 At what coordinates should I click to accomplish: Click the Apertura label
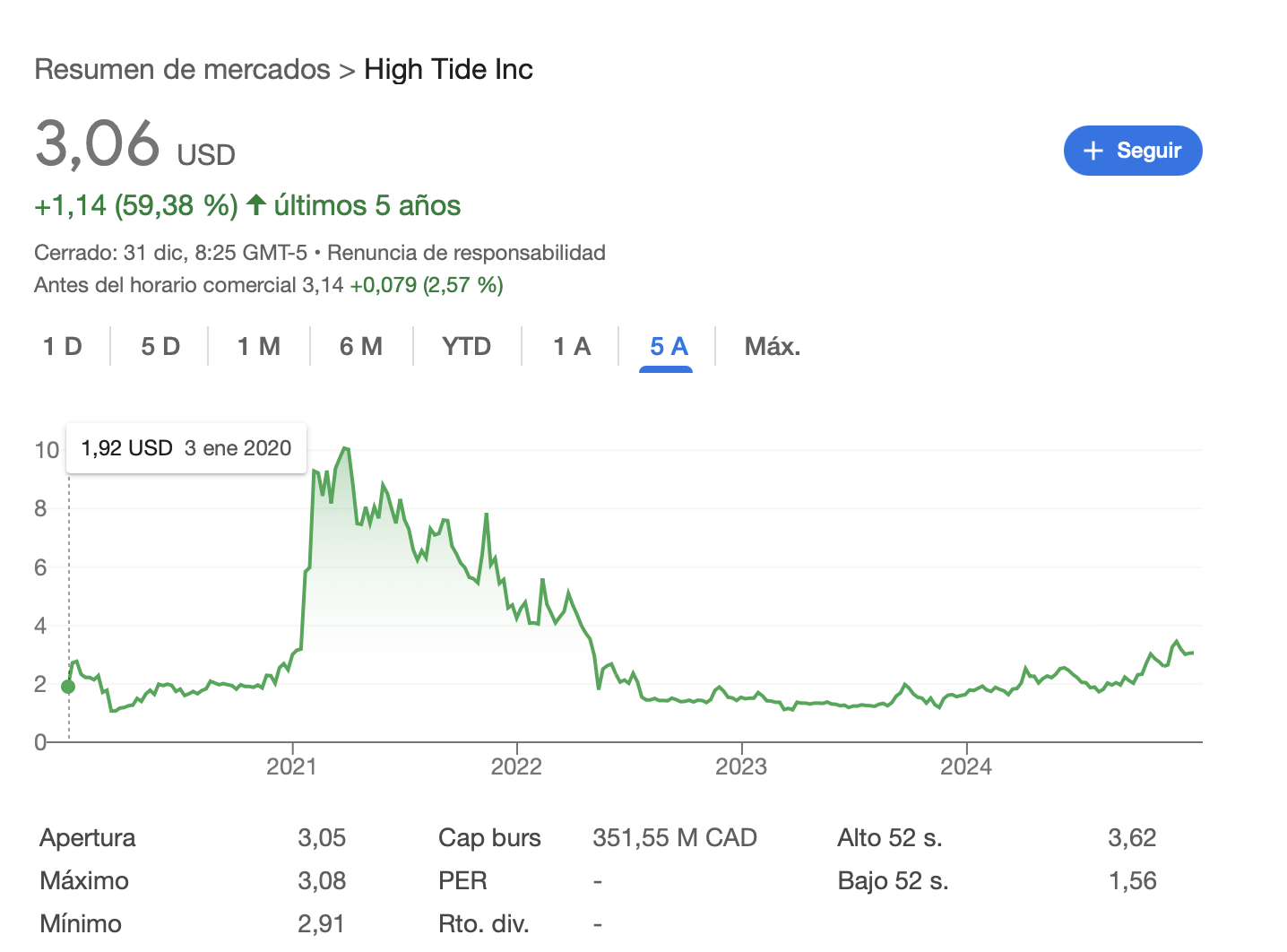pyautogui.click(x=88, y=837)
